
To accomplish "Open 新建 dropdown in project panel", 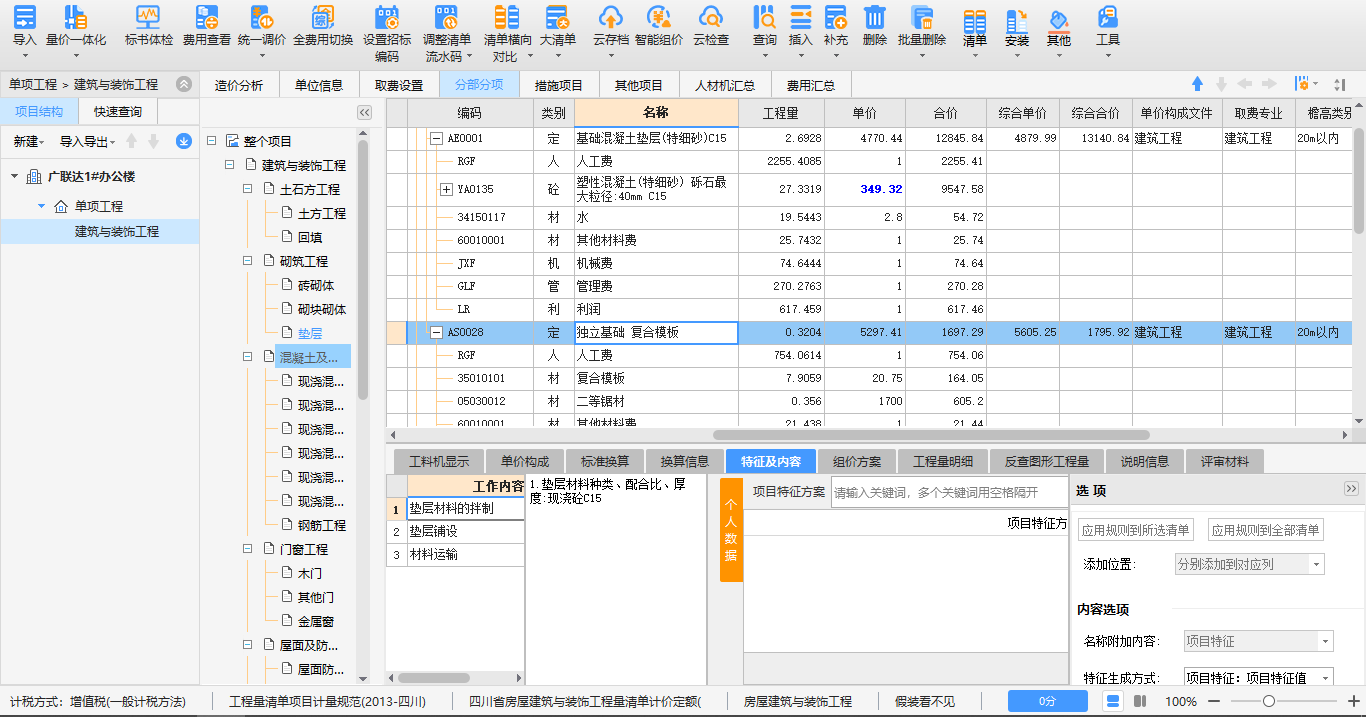I will click(x=28, y=142).
